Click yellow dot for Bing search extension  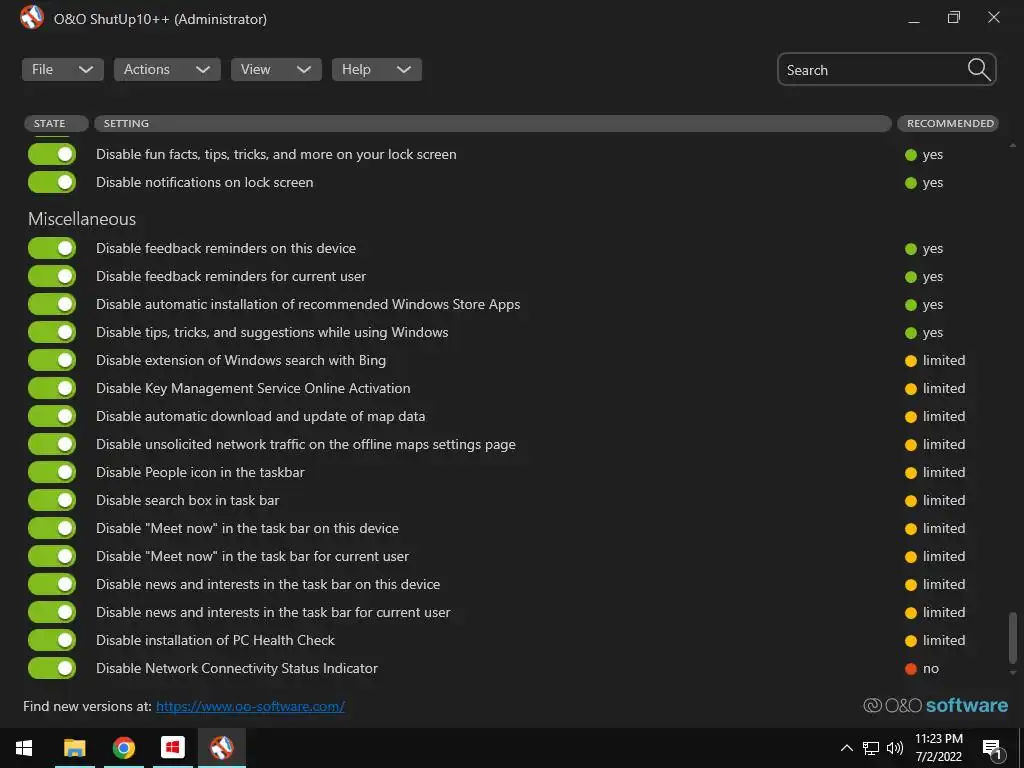point(911,360)
